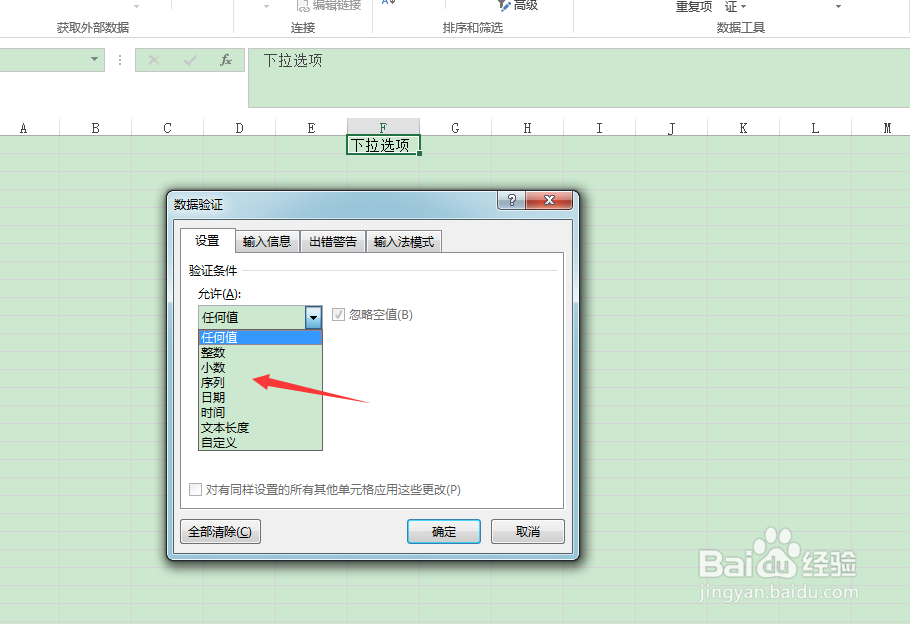Select column B header
Image resolution: width=910 pixels, height=624 pixels.
(96, 128)
